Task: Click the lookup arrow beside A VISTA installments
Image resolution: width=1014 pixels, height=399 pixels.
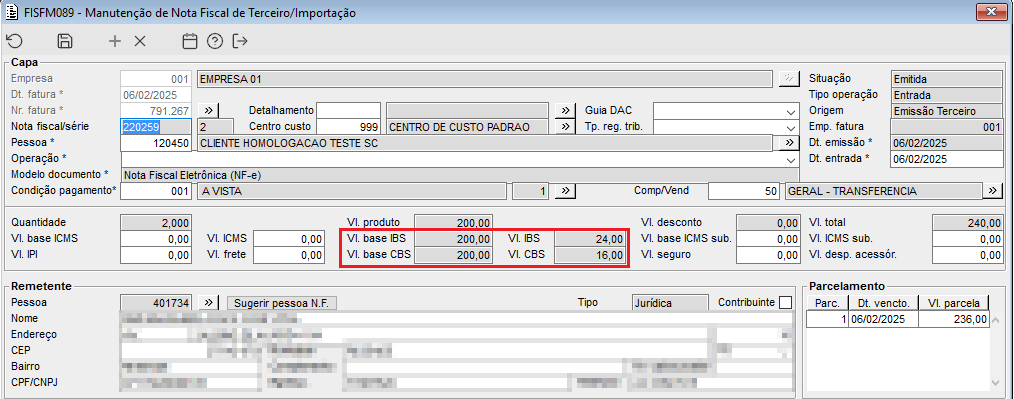Action: pos(565,191)
